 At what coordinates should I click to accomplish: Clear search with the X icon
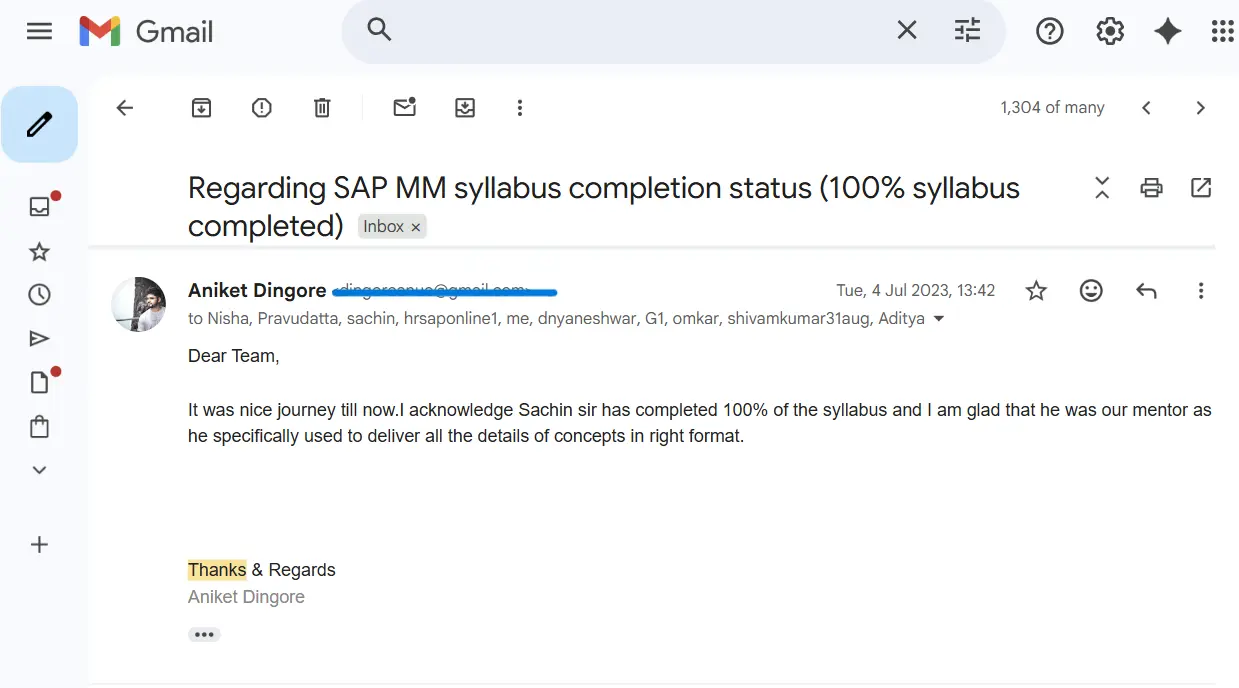point(907,31)
